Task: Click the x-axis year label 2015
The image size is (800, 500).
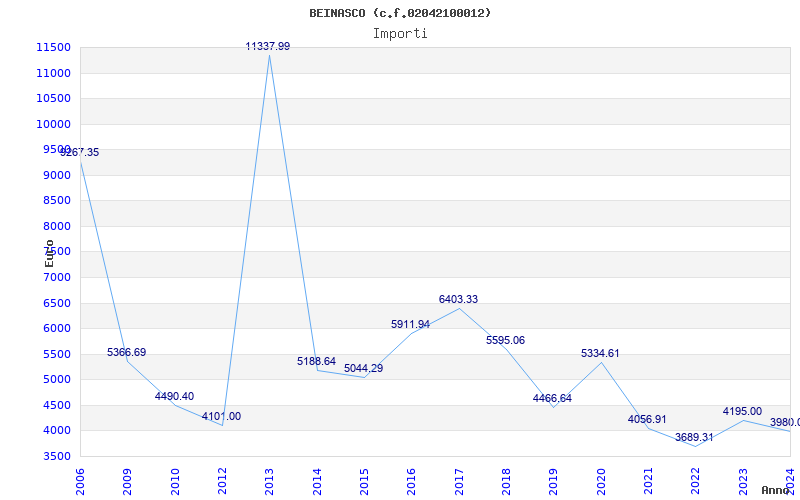Action: pos(364,482)
